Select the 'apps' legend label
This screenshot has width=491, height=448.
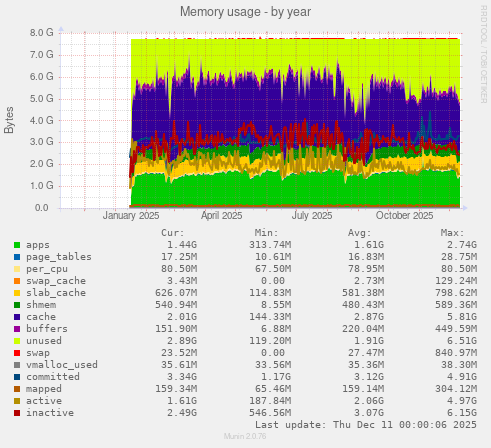coord(38,245)
